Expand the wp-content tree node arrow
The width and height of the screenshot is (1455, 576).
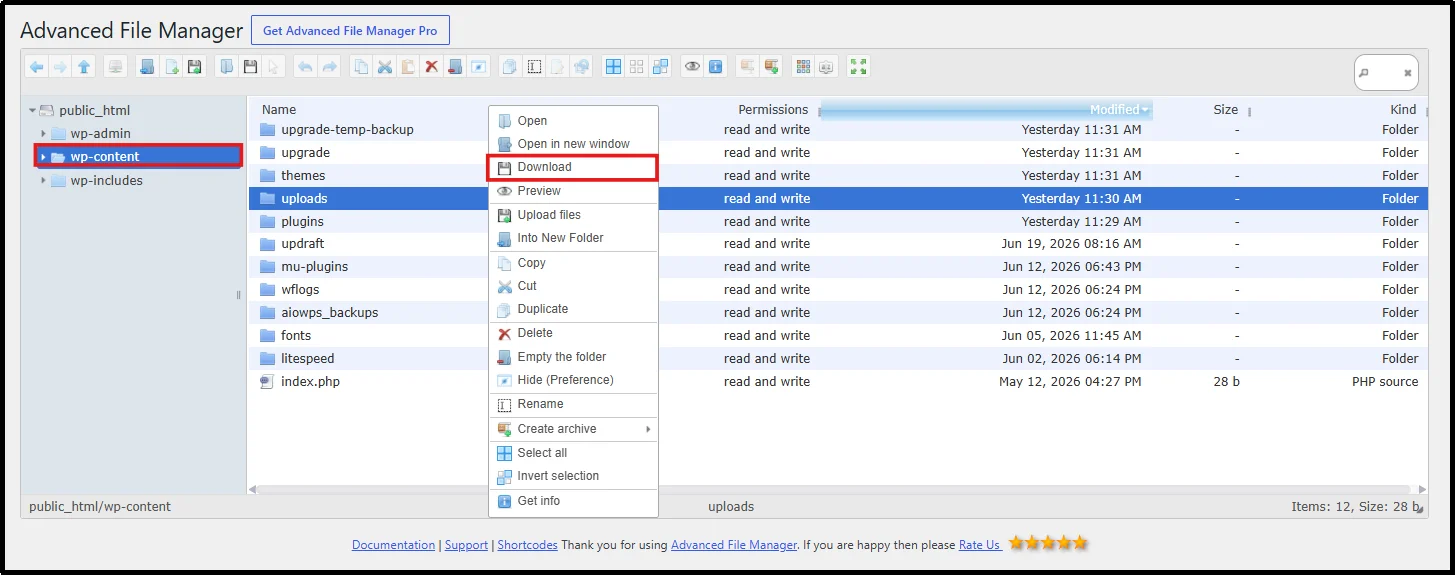pyautogui.click(x=43, y=157)
